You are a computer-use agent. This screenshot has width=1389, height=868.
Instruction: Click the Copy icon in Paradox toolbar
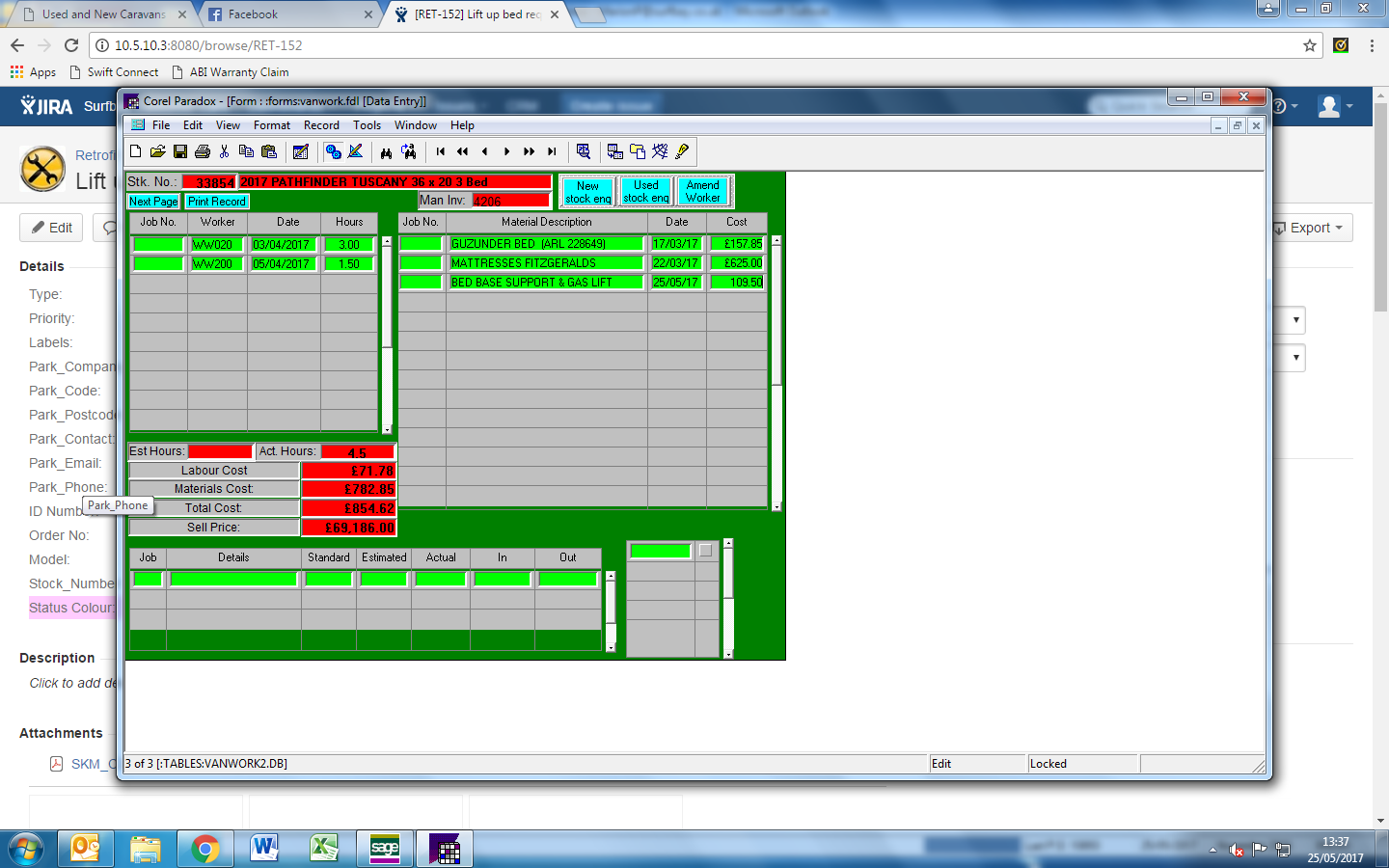(247, 151)
